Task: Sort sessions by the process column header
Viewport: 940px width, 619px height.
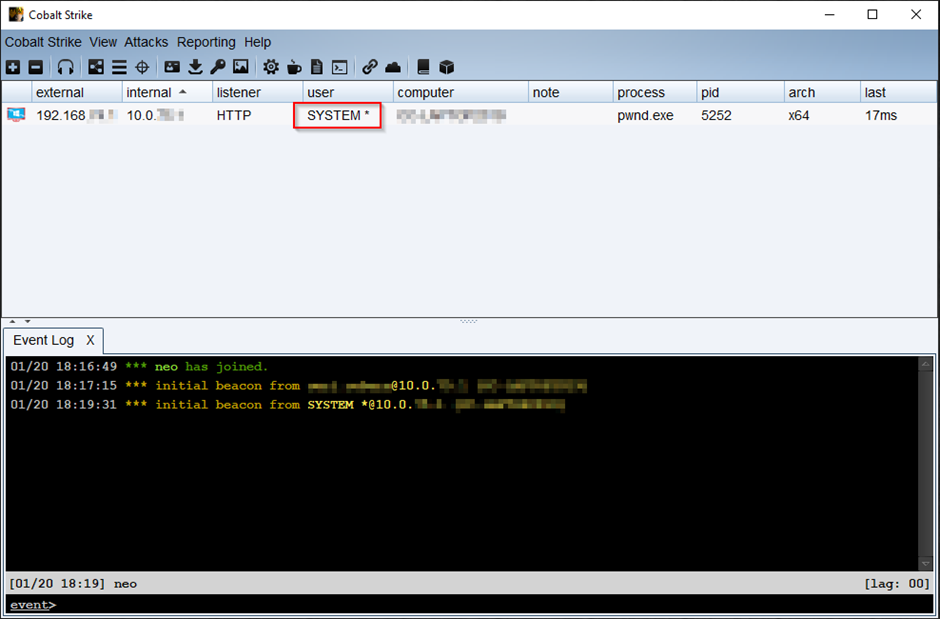Action: (x=655, y=92)
